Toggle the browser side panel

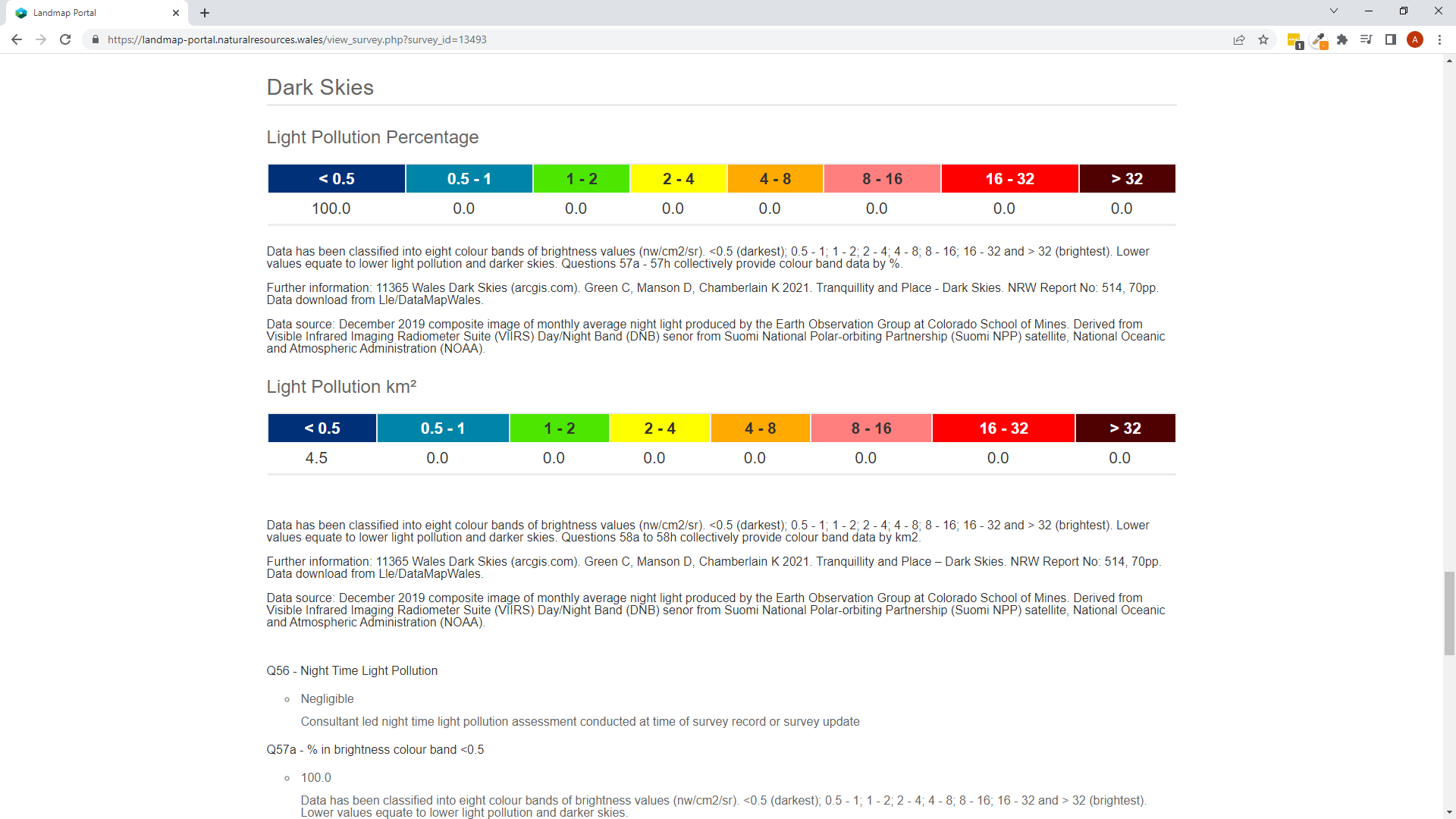coord(1390,39)
